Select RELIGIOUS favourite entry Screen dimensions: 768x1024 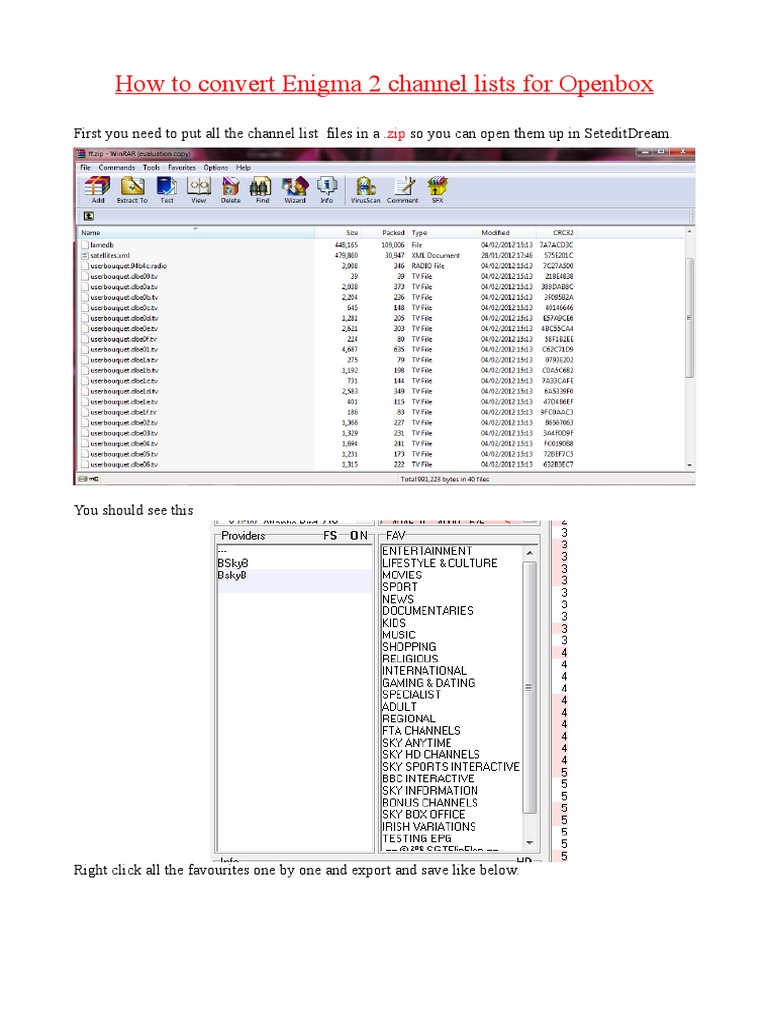click(x=410, y=659)
